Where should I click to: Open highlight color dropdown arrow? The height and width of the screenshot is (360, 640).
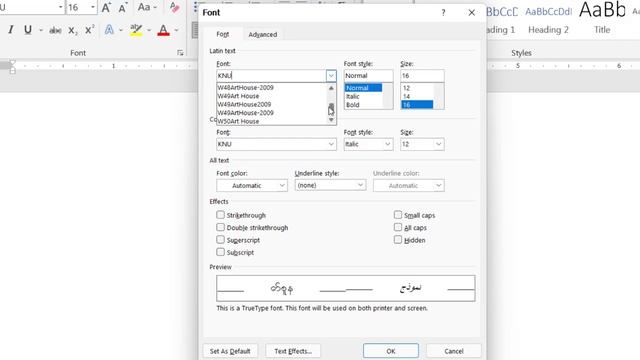(149, 30)
